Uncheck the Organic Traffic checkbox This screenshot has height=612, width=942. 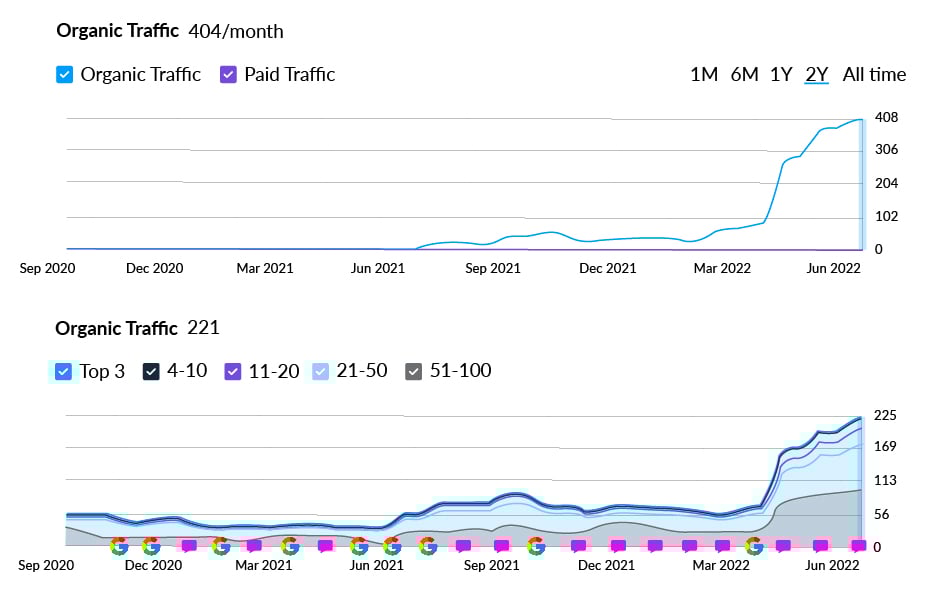65,74
